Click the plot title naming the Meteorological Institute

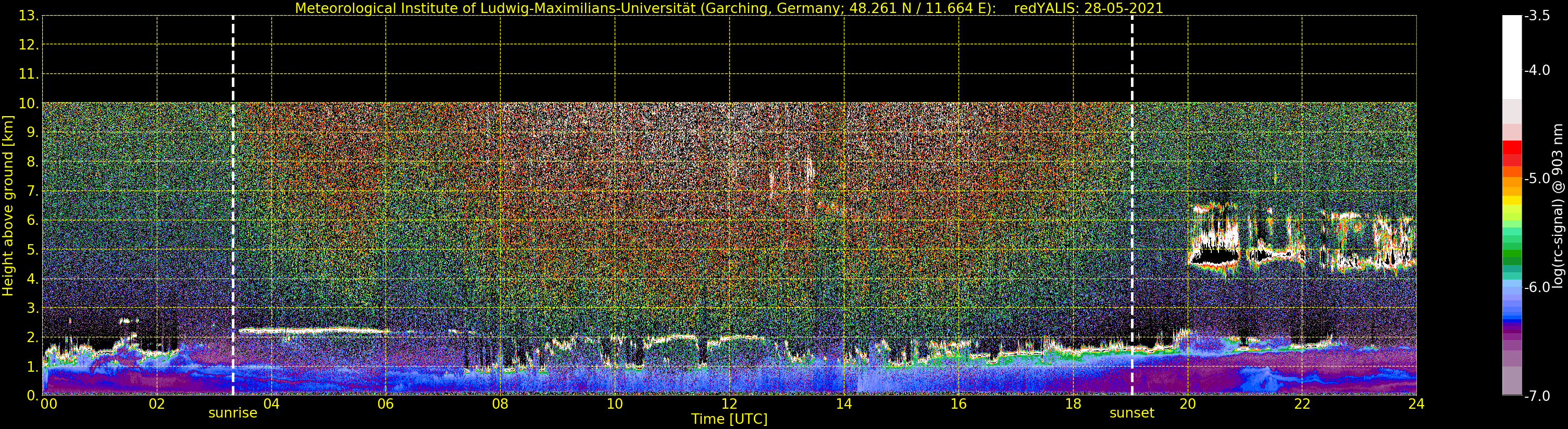pyautogui.click(x=729, y=8)
